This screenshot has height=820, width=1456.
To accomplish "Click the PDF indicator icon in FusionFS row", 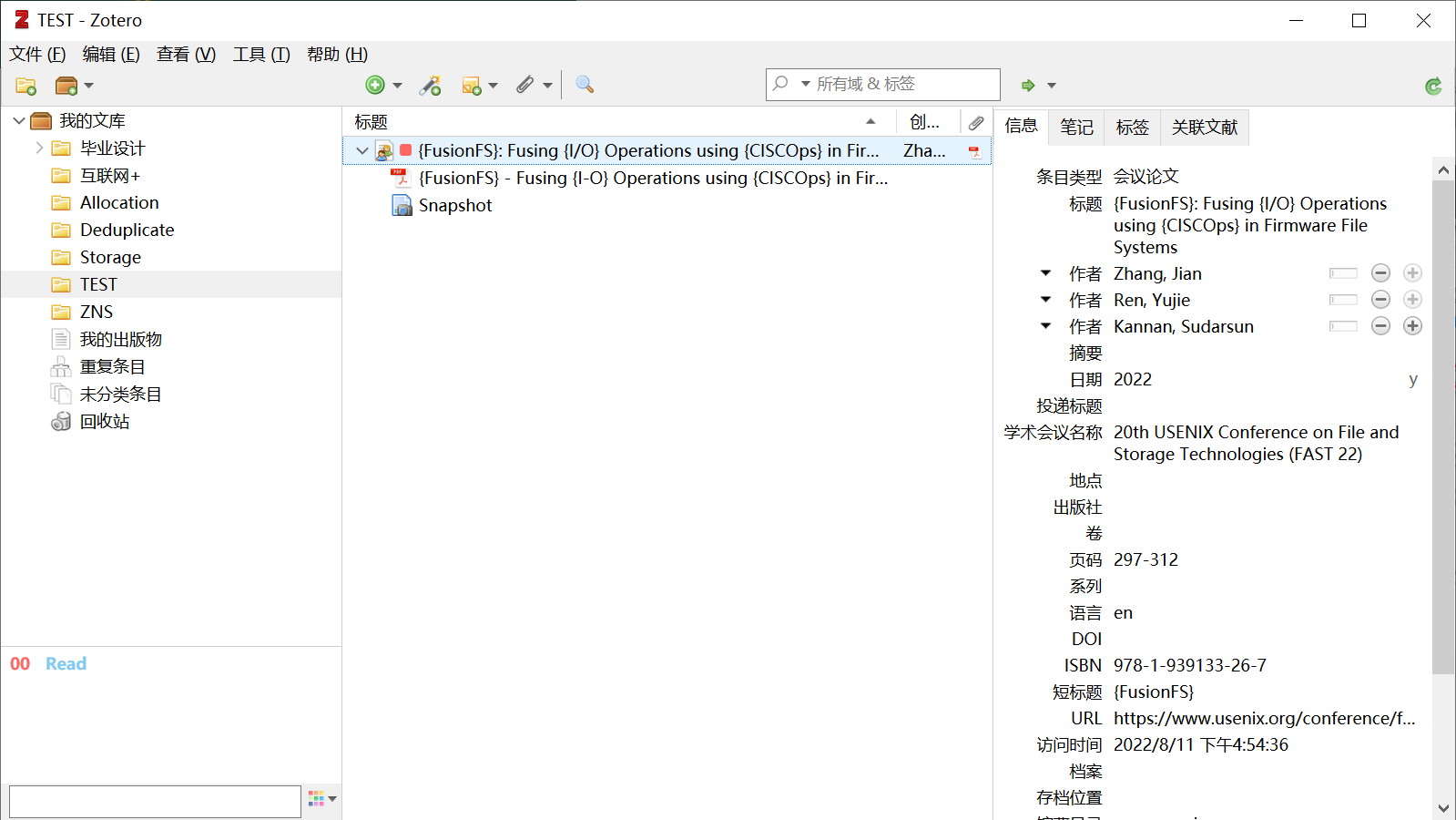I will tap(974, 151).
